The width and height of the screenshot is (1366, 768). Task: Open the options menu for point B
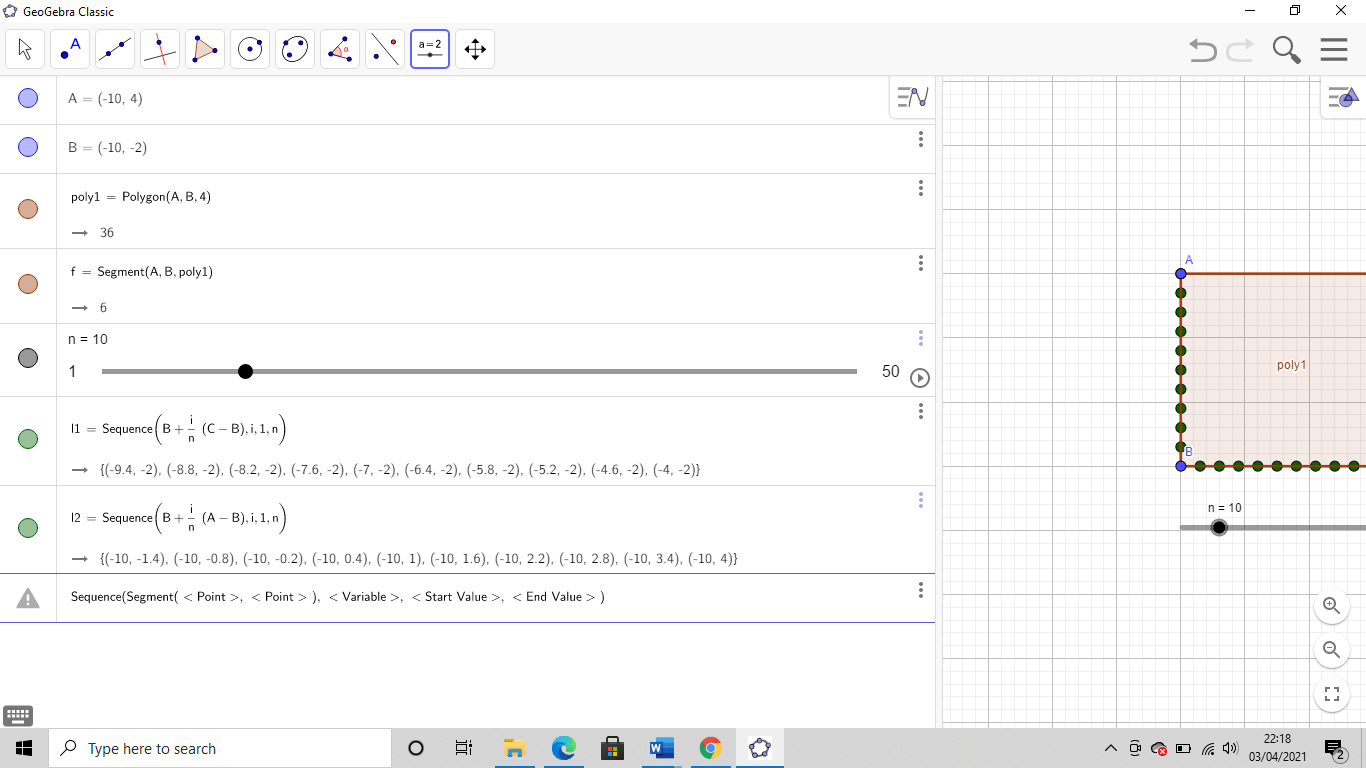[920, 139]
